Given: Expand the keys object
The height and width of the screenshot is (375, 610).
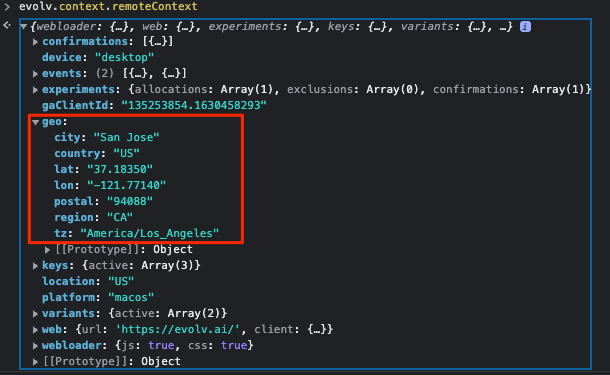Looking at the screenshot, I should (35, 266).
